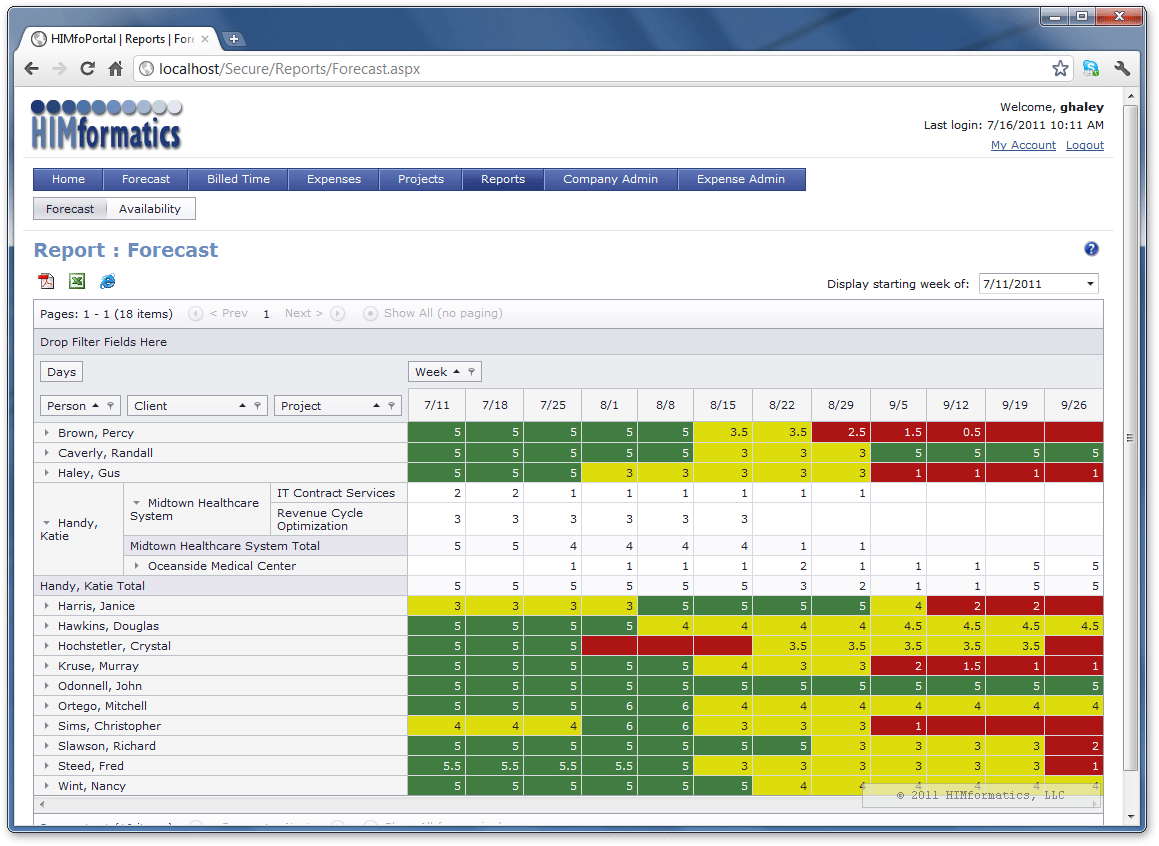Open the My Account link

coord(1022,145)
